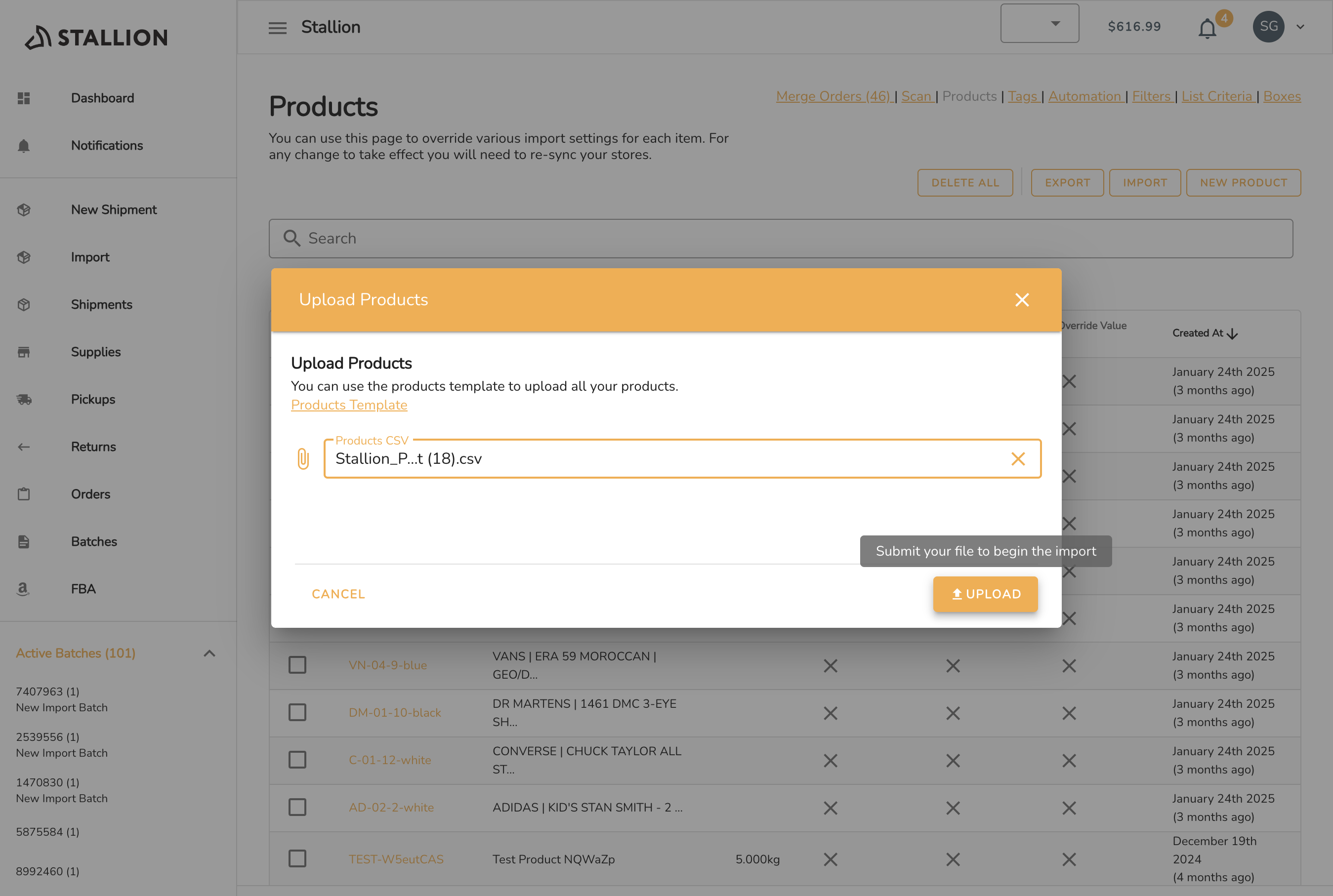The width and height of the screenshot is (1333, 896).
Task: Click the paperclip attach file icon
Action: click(x=303, y=459)
